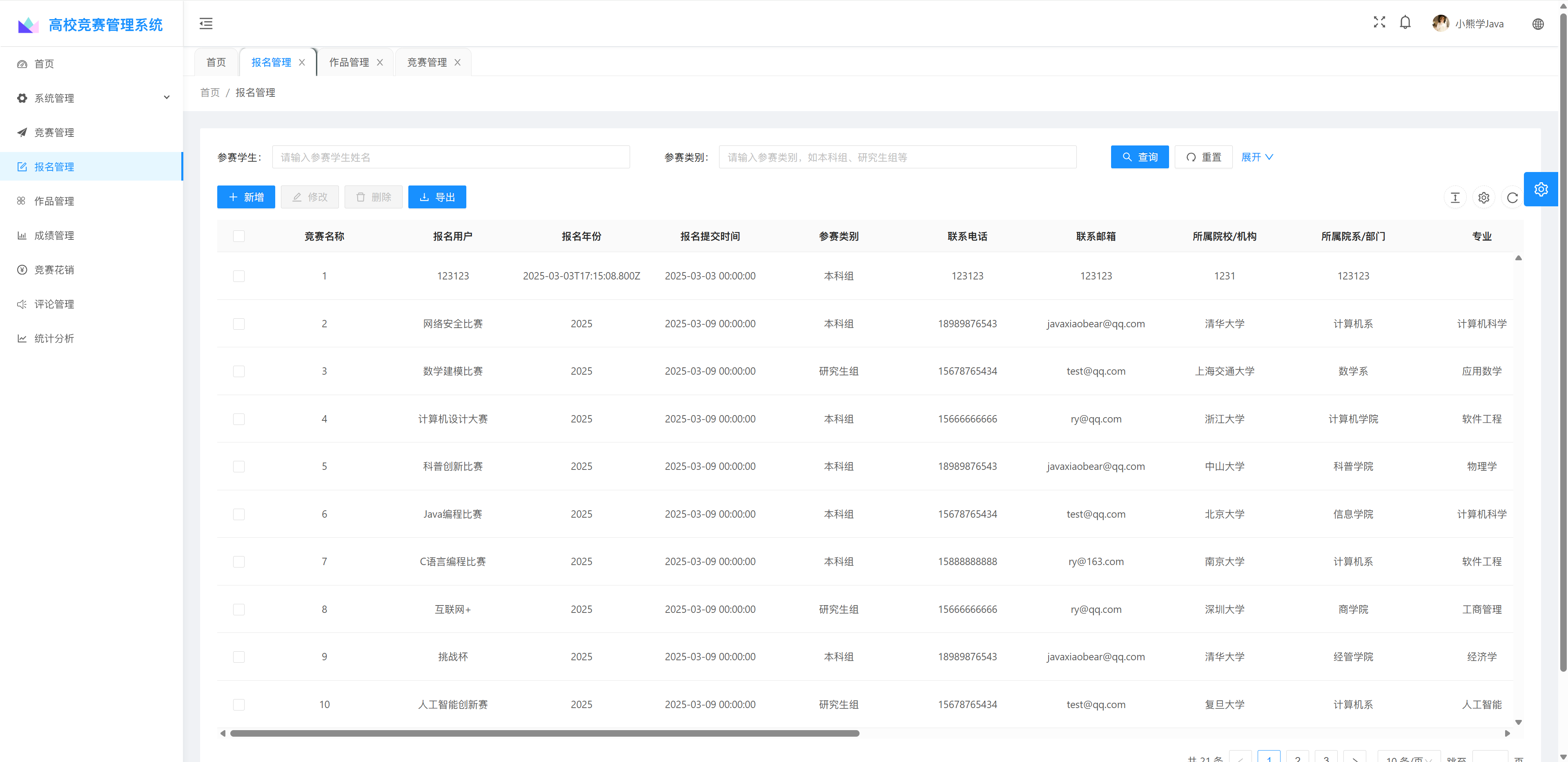Screen dimensions: 1568x762
Task: Open the language globe icon
Action: click(1537, 24)
